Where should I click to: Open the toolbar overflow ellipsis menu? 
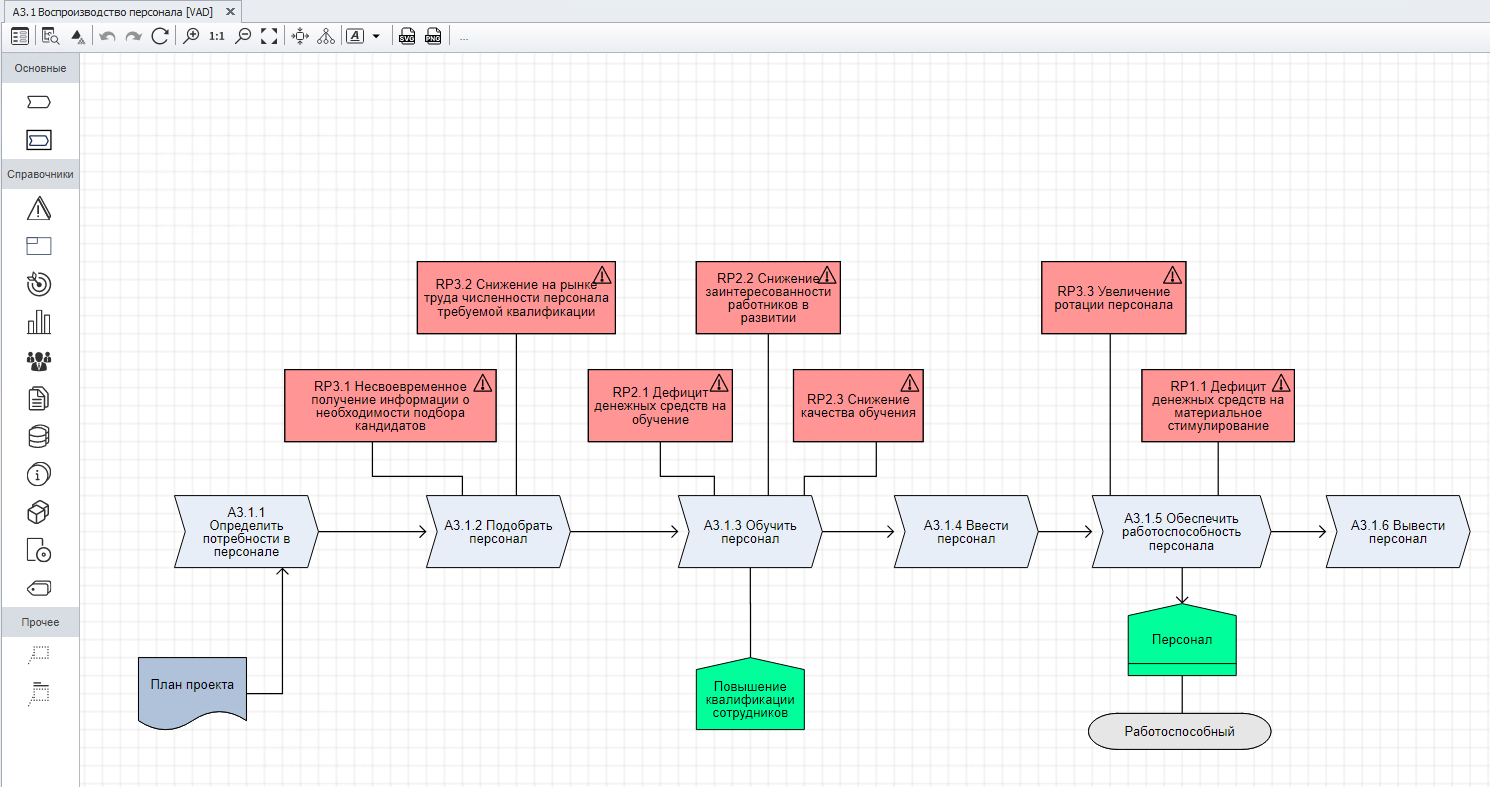464,37
